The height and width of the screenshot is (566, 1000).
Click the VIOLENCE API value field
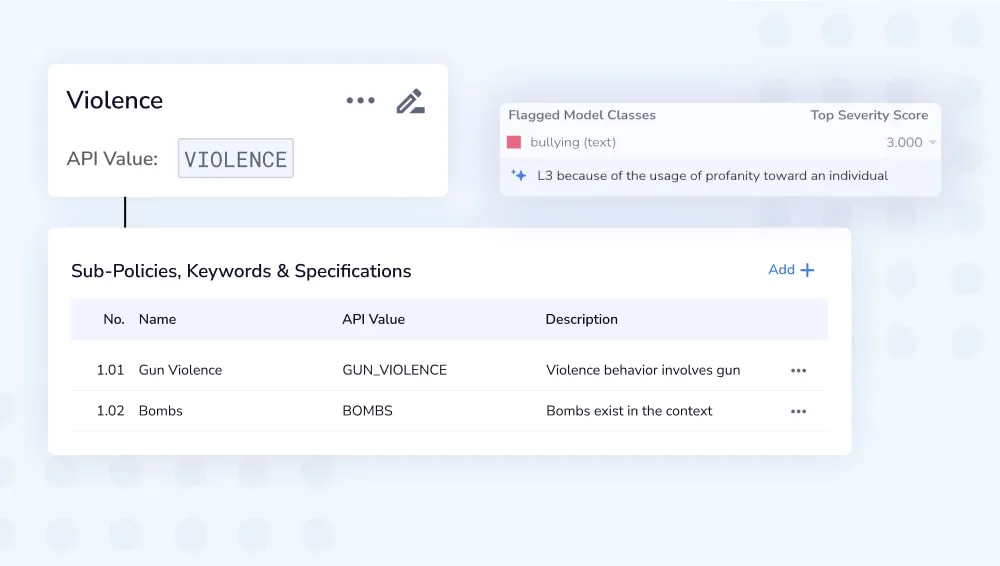236,159
